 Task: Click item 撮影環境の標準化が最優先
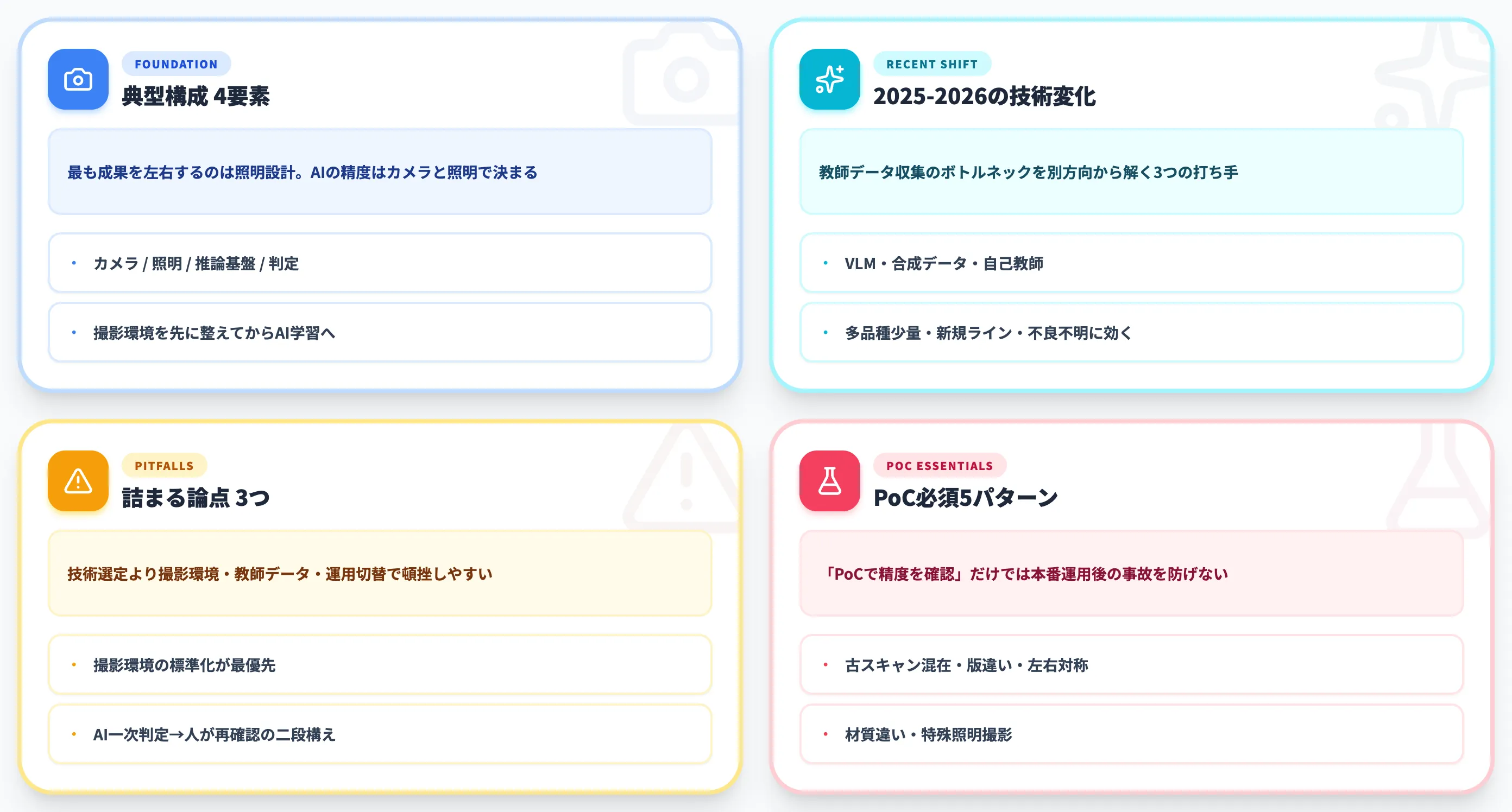380,664
